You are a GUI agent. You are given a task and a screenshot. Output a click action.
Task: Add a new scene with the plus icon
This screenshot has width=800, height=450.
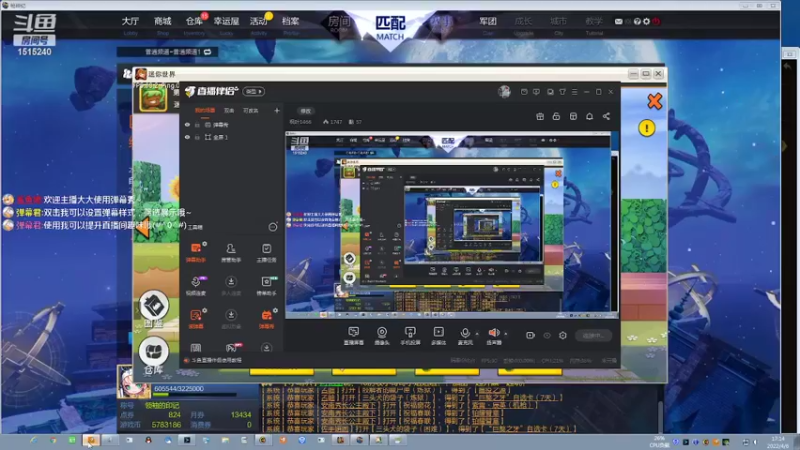(277, 110)
